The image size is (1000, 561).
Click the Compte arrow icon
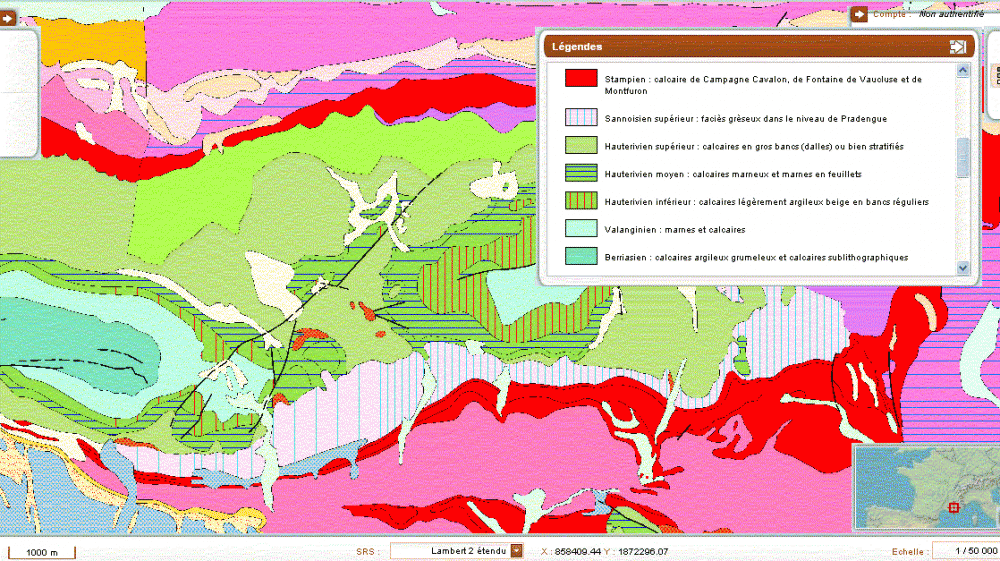pyautogui.click(x=858, y=14)
